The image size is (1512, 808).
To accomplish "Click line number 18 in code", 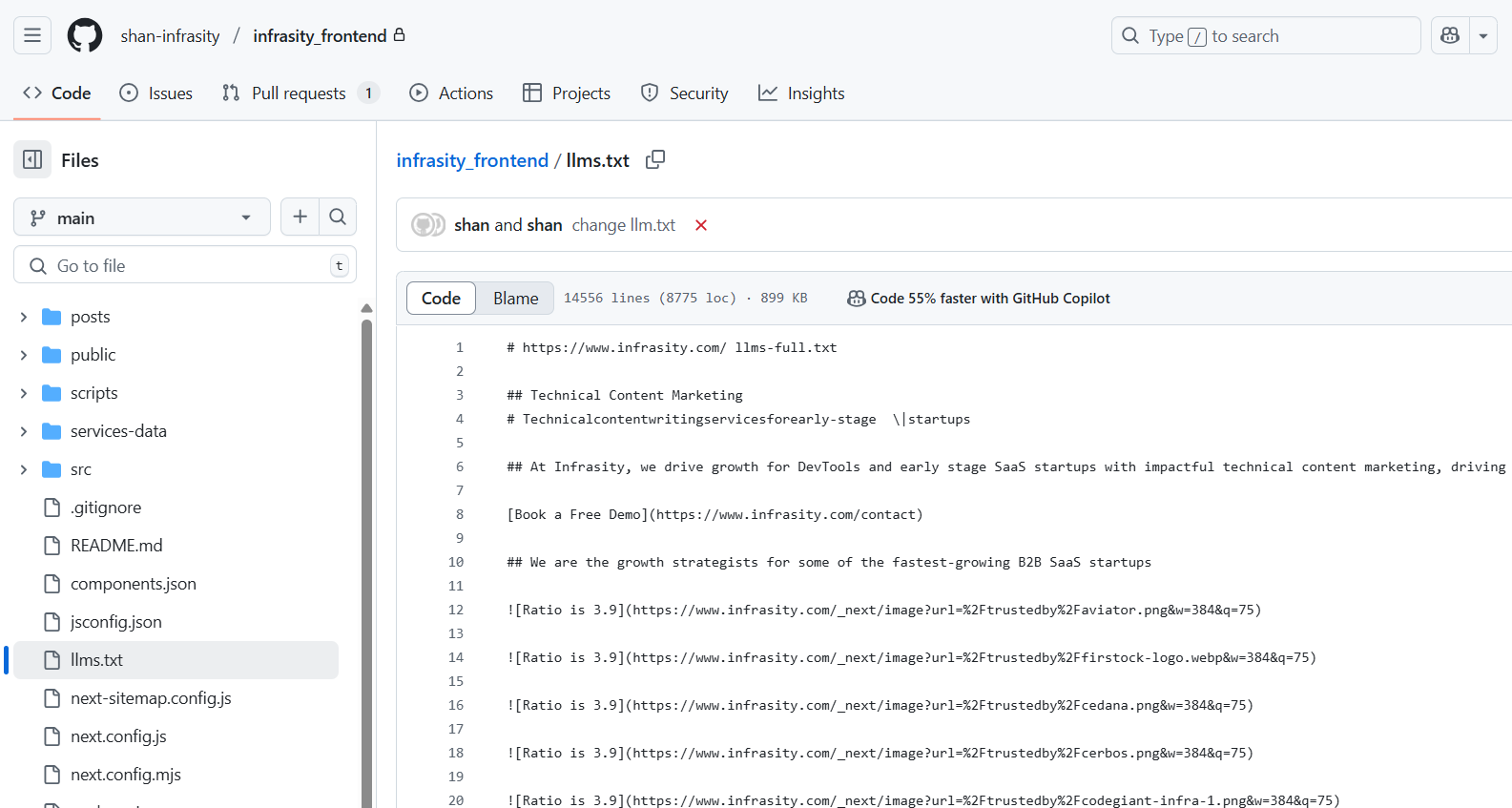I will pos(456,753).
